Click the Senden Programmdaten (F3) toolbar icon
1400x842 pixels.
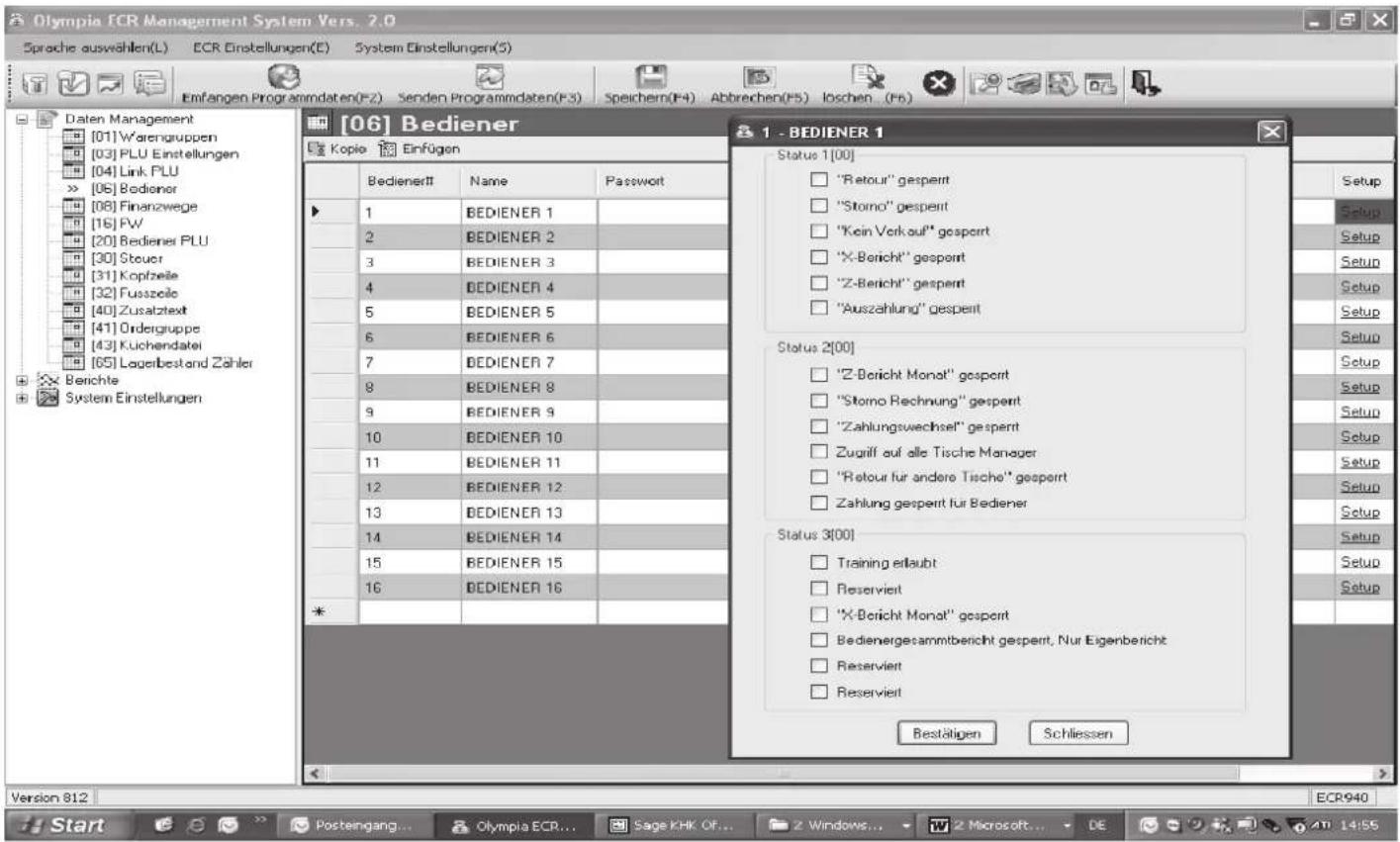pyautogui.click(x=491, y=77)
